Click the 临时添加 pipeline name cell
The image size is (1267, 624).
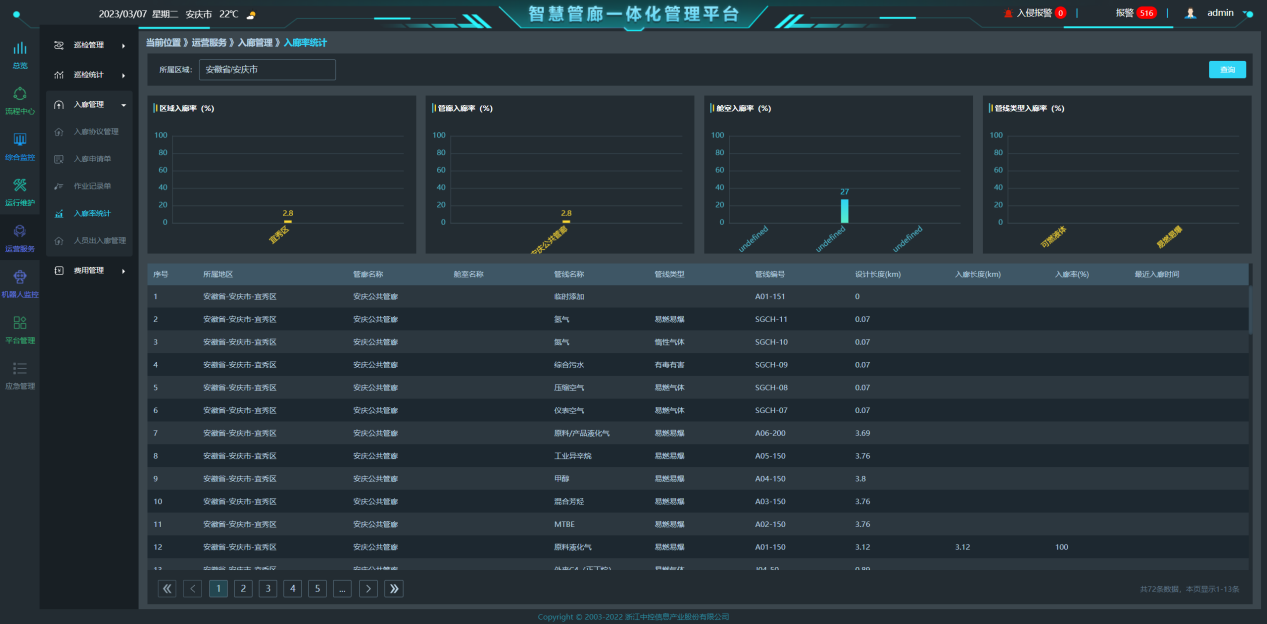point(569,296)
